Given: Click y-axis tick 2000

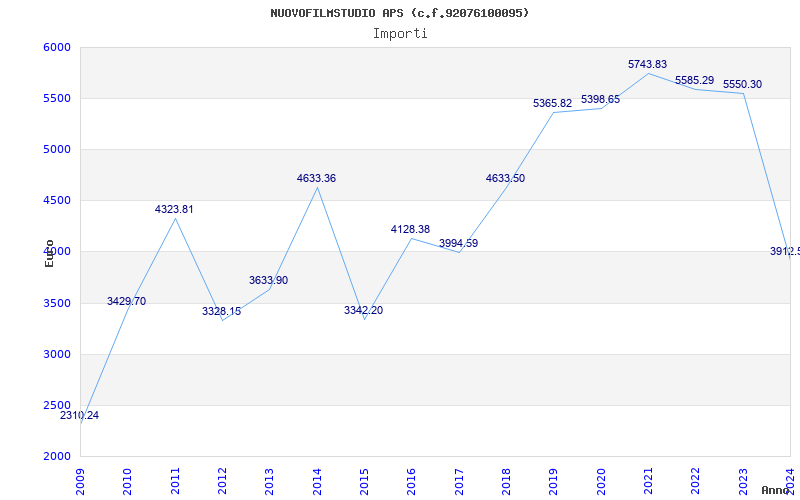Looking at the screenshot, I should click(x=56, y=457).
